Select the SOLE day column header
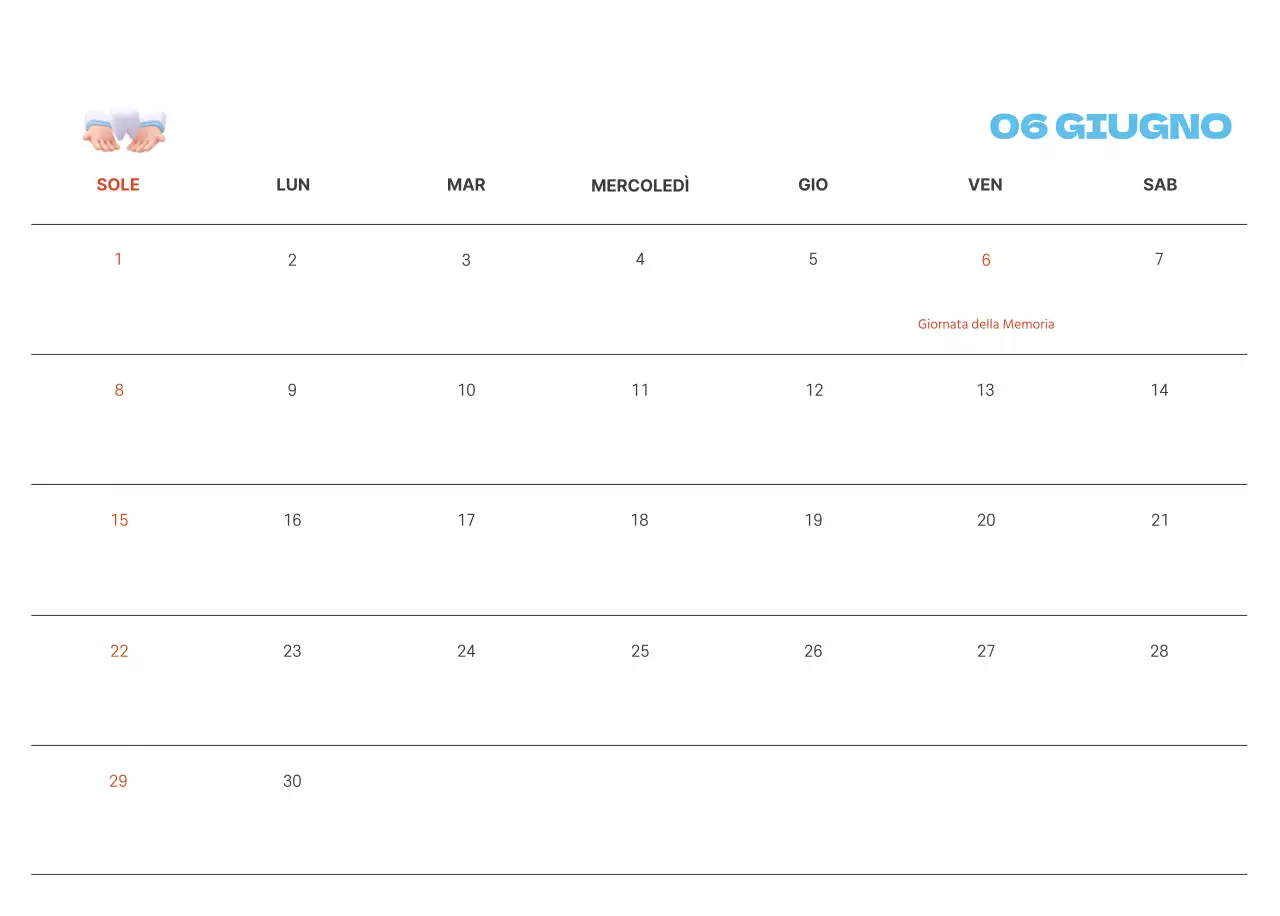 pos(118,185)
